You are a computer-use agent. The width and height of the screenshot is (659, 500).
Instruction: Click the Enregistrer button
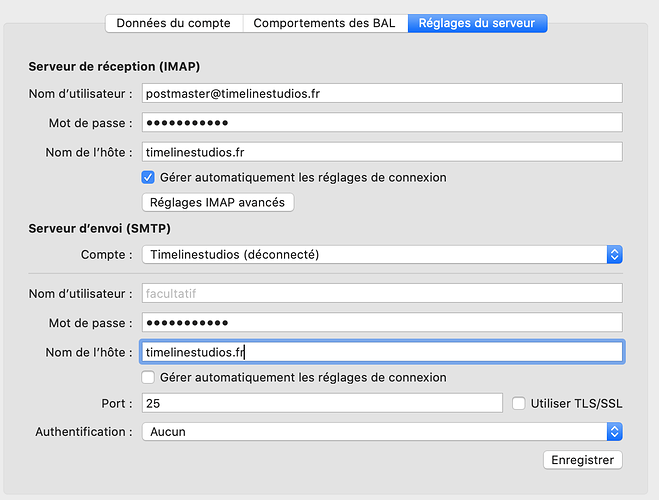pyautogui.click(x=583, y=460)
